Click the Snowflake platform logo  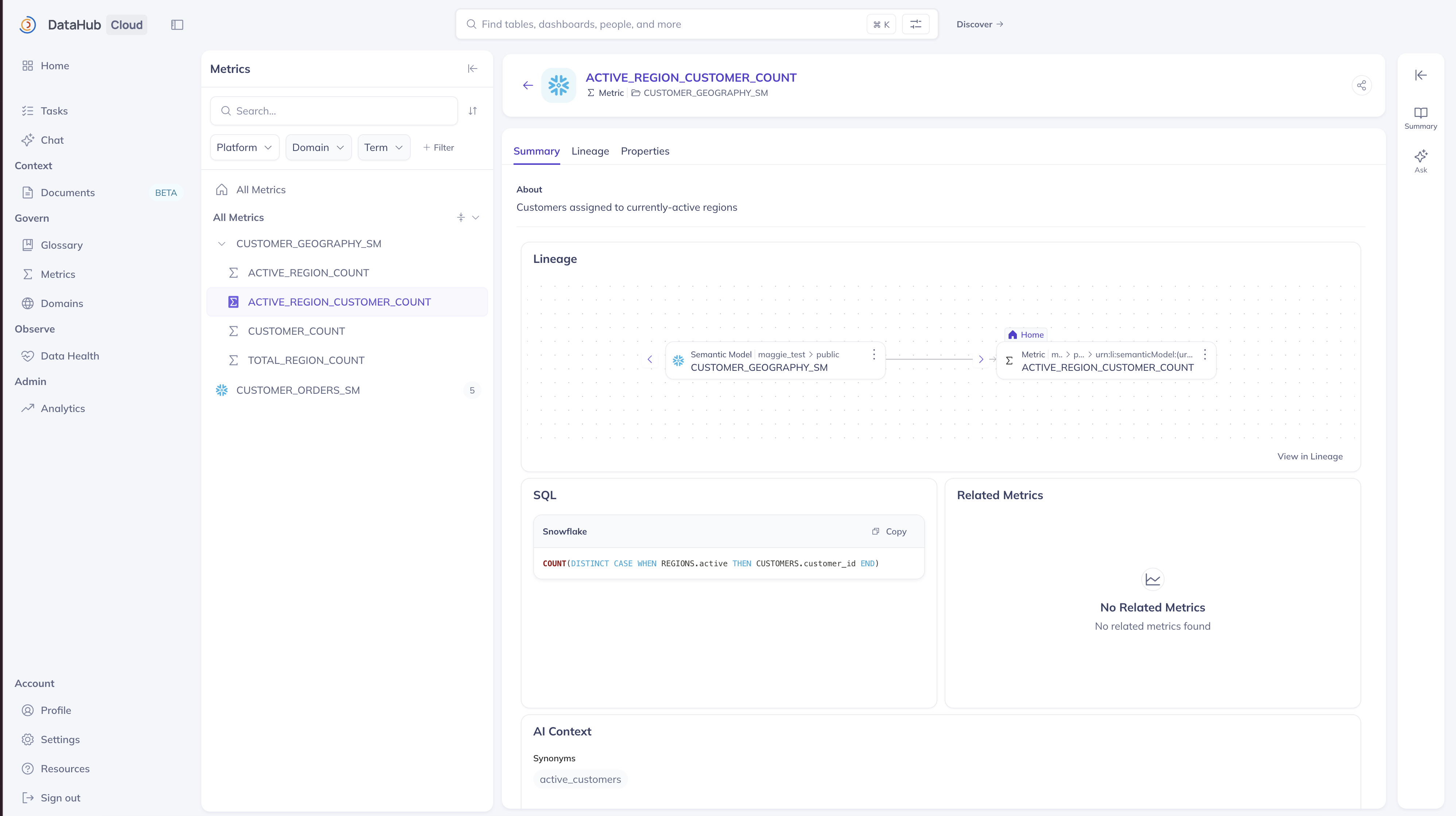pyautogui.click(x=558, y=85)
